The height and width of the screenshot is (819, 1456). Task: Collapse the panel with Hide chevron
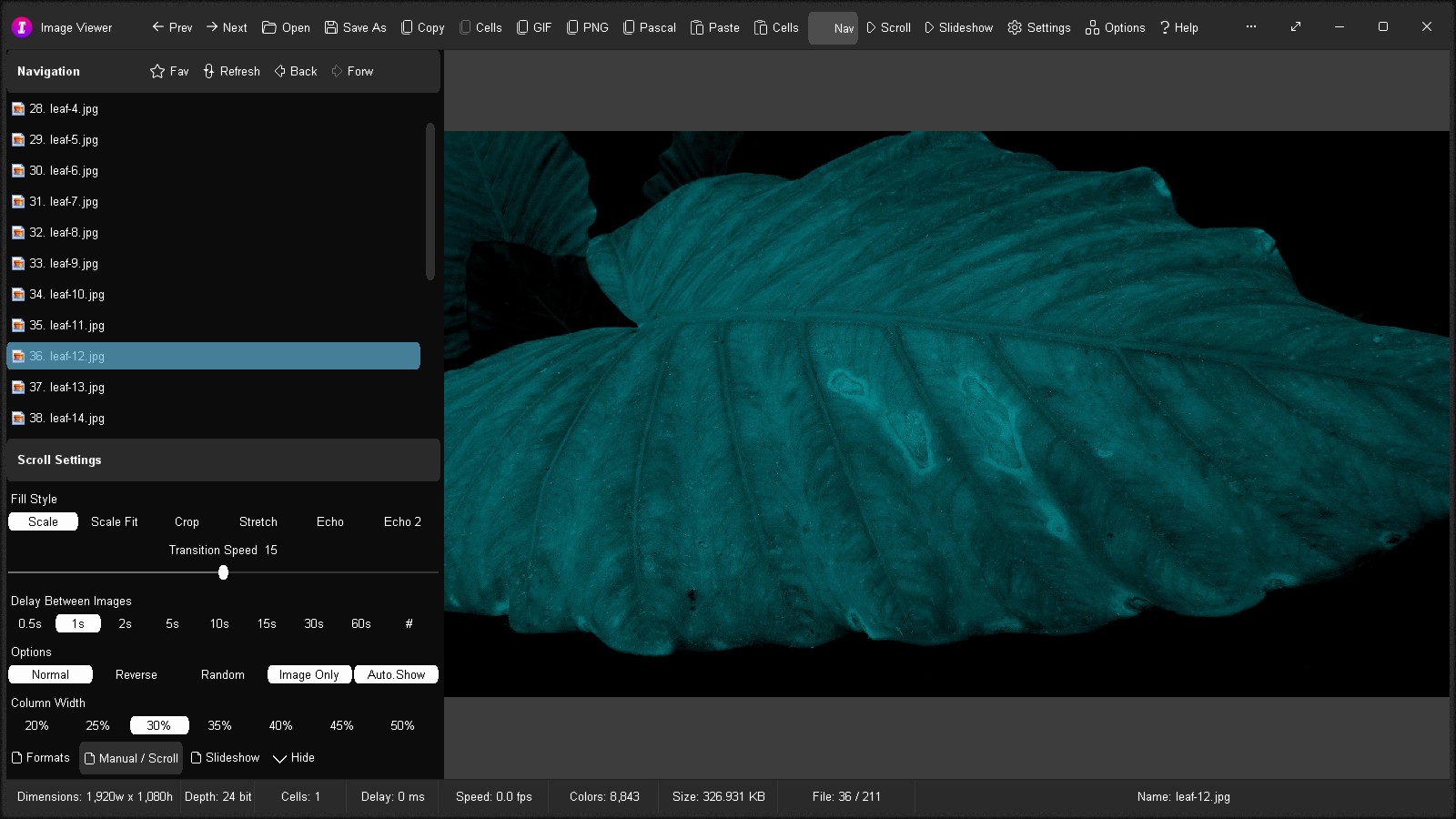point(280,758)
